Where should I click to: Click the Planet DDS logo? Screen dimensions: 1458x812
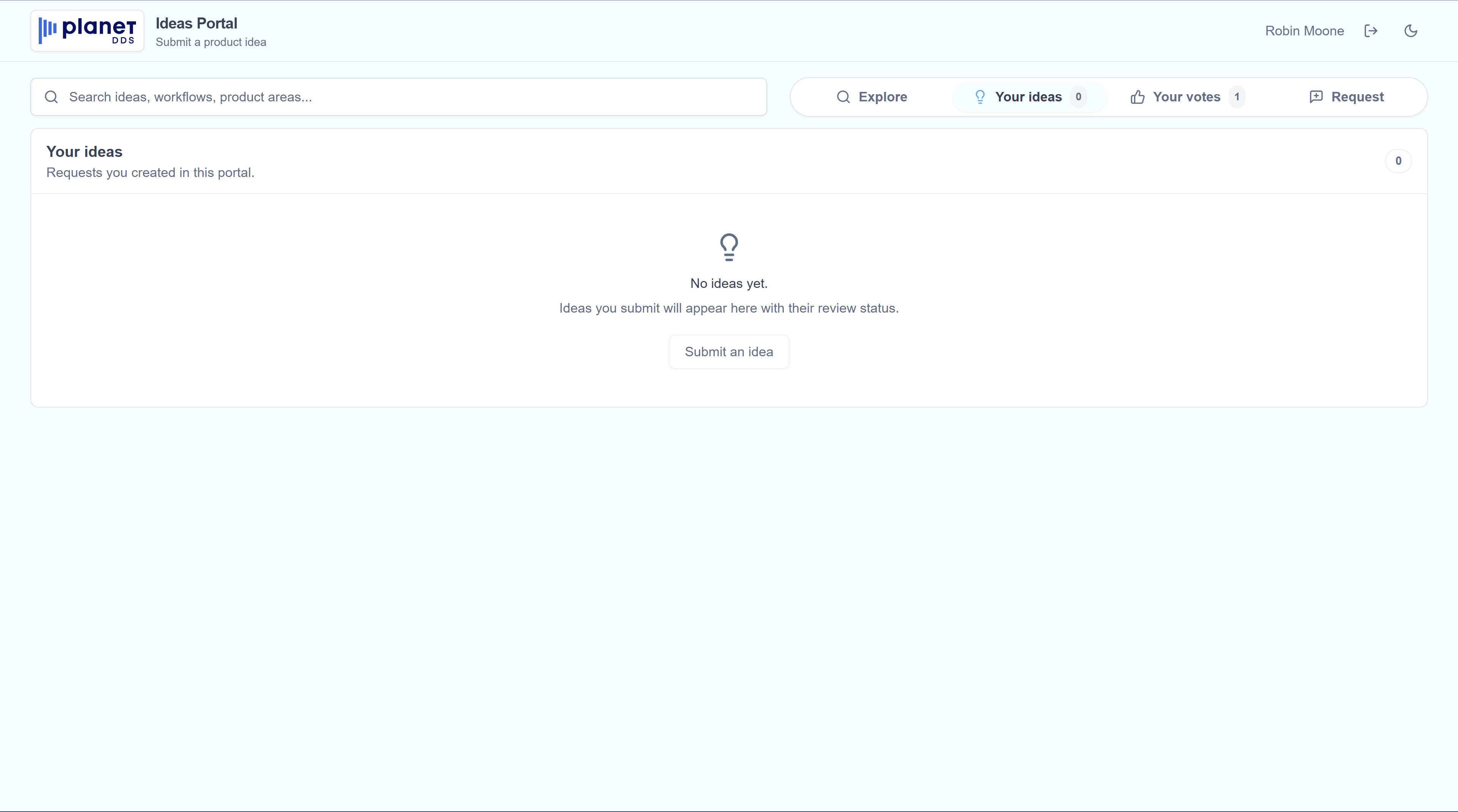point(87,30)
